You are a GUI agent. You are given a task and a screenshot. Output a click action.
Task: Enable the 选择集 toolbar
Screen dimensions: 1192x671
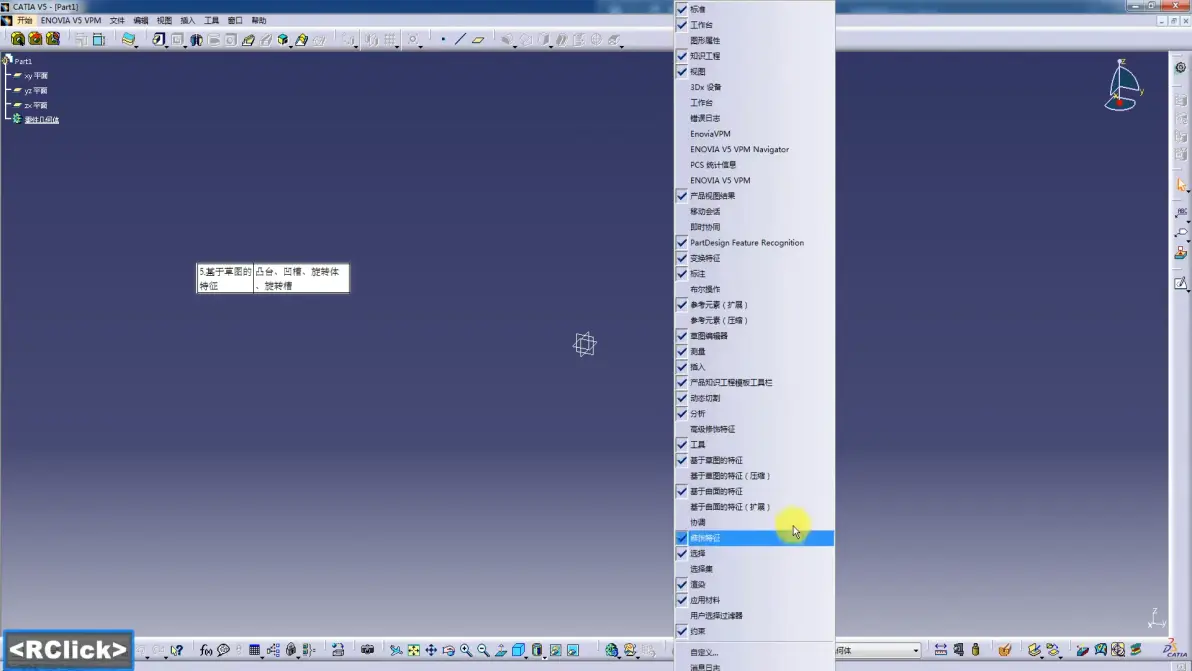point(754,569)
